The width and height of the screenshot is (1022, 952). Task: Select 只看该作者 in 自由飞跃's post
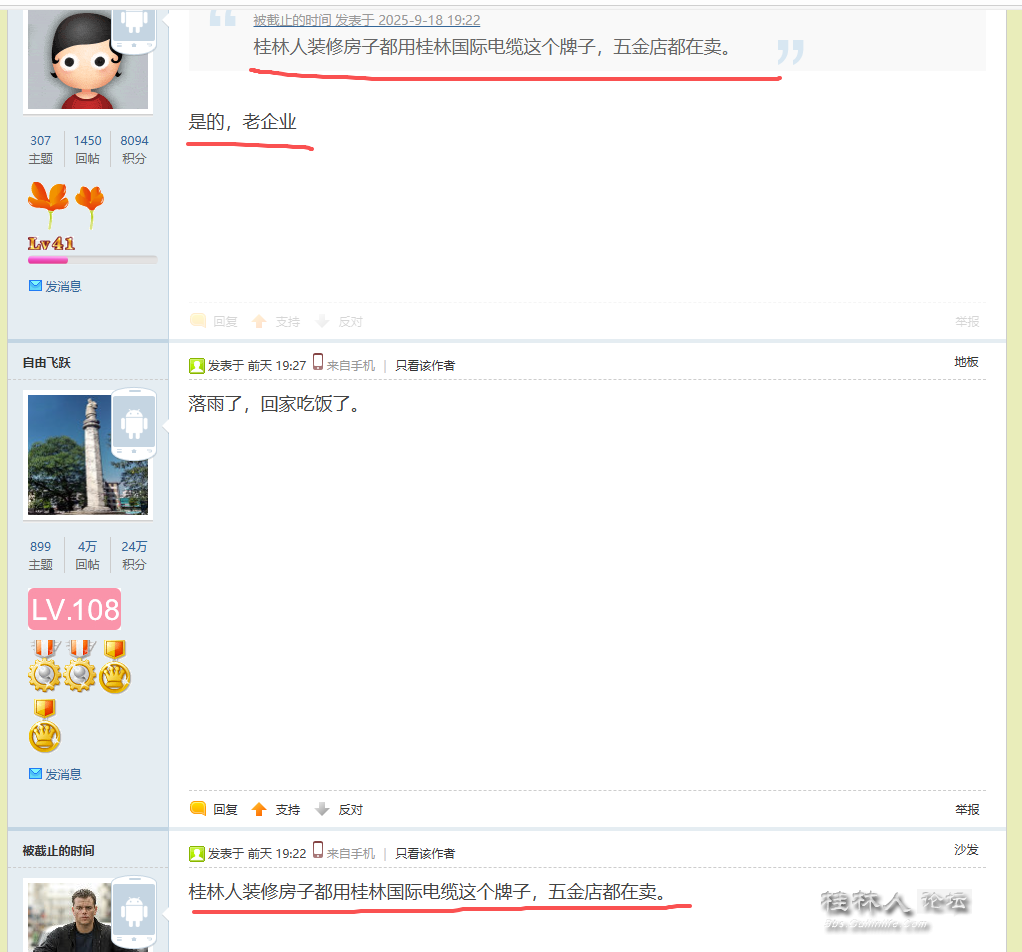pos(425,366)
